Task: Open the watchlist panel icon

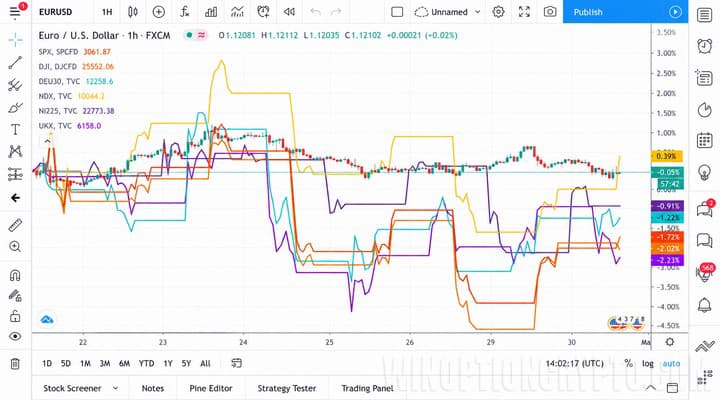Action: point(704,15)
